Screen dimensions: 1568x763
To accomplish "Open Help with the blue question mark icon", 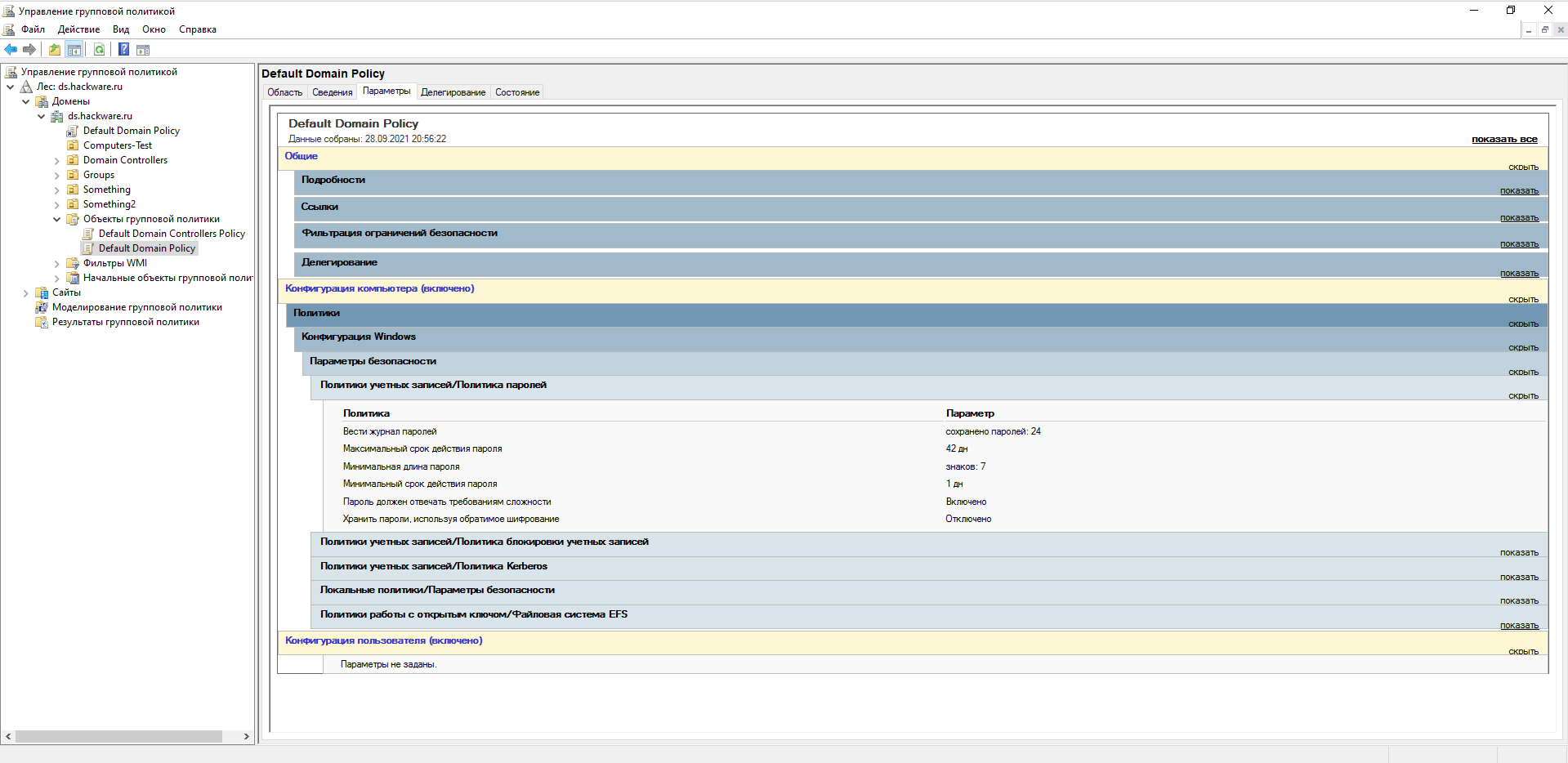I will point(123,50).
